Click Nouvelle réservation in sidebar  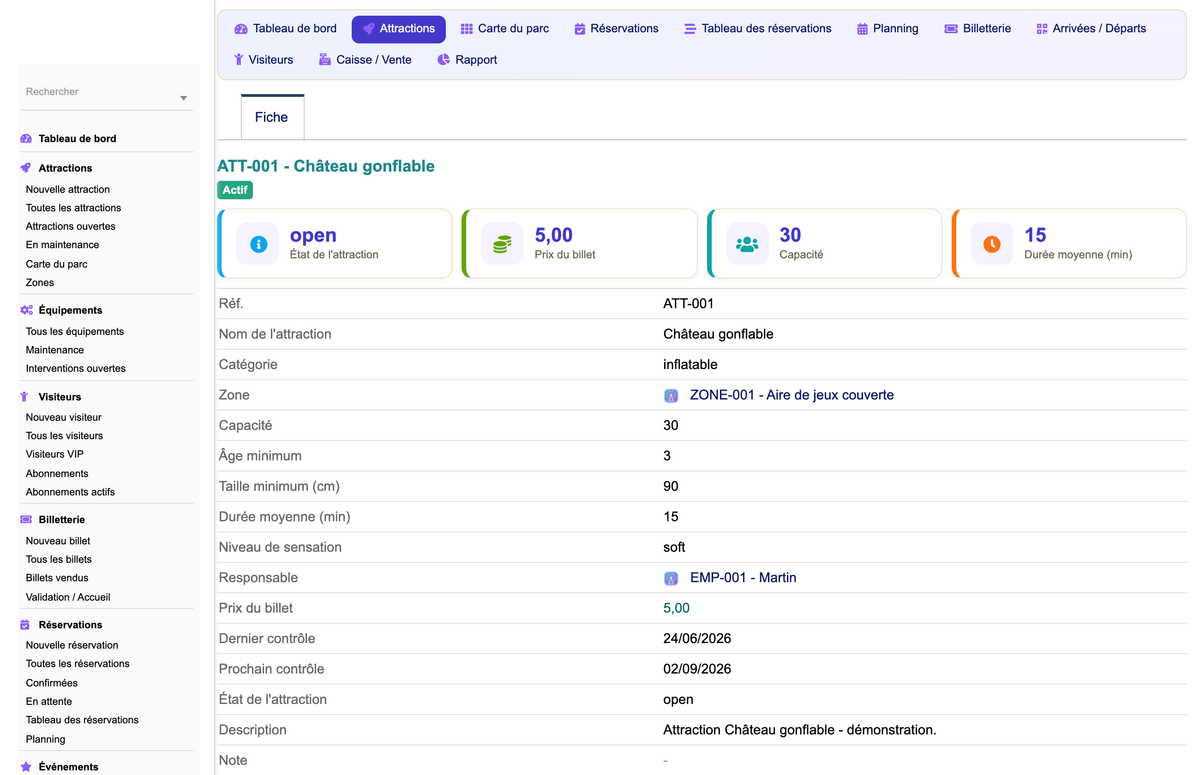pyautogui.click(x=72, y=645)
